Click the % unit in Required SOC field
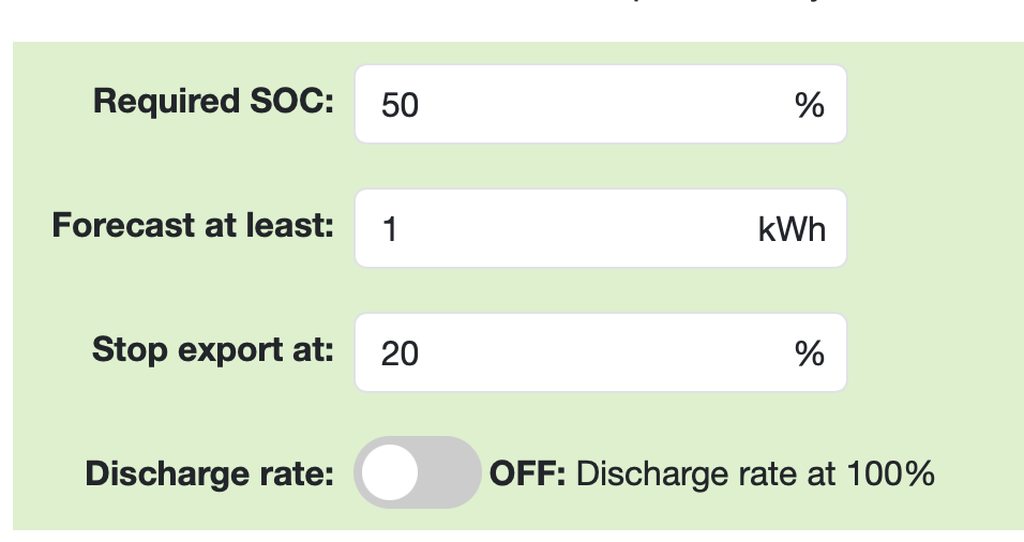The image size is (1024, 542). pos(809,105)
